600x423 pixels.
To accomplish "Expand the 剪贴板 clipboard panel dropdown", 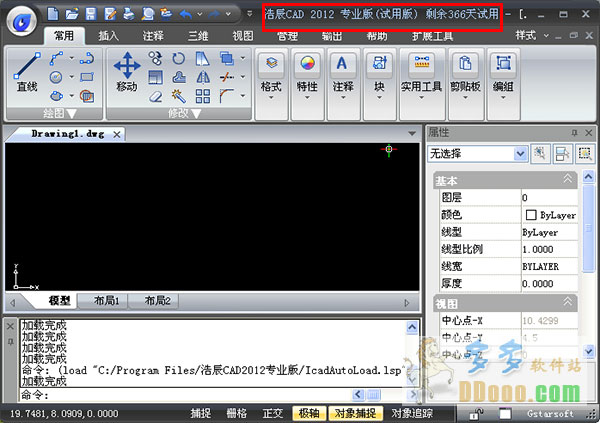I will (465, 98).
